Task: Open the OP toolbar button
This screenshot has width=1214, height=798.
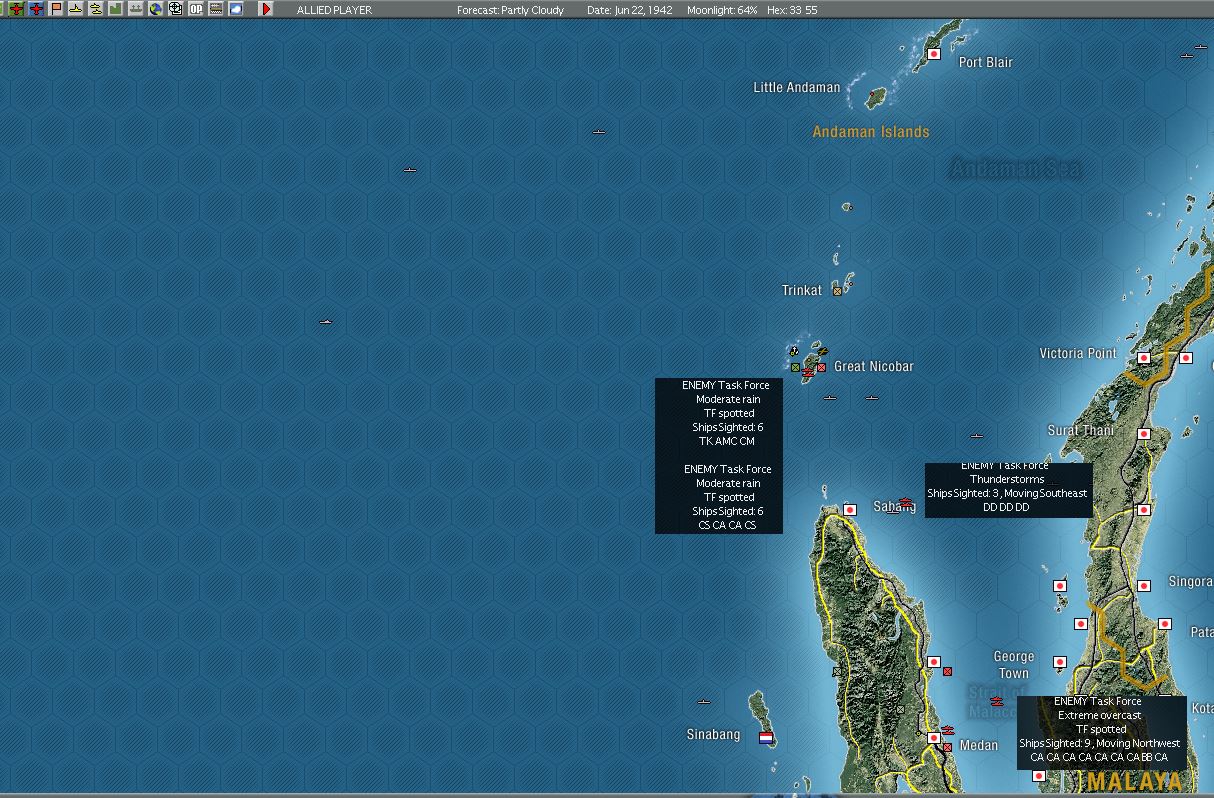Action: point(196,9)
